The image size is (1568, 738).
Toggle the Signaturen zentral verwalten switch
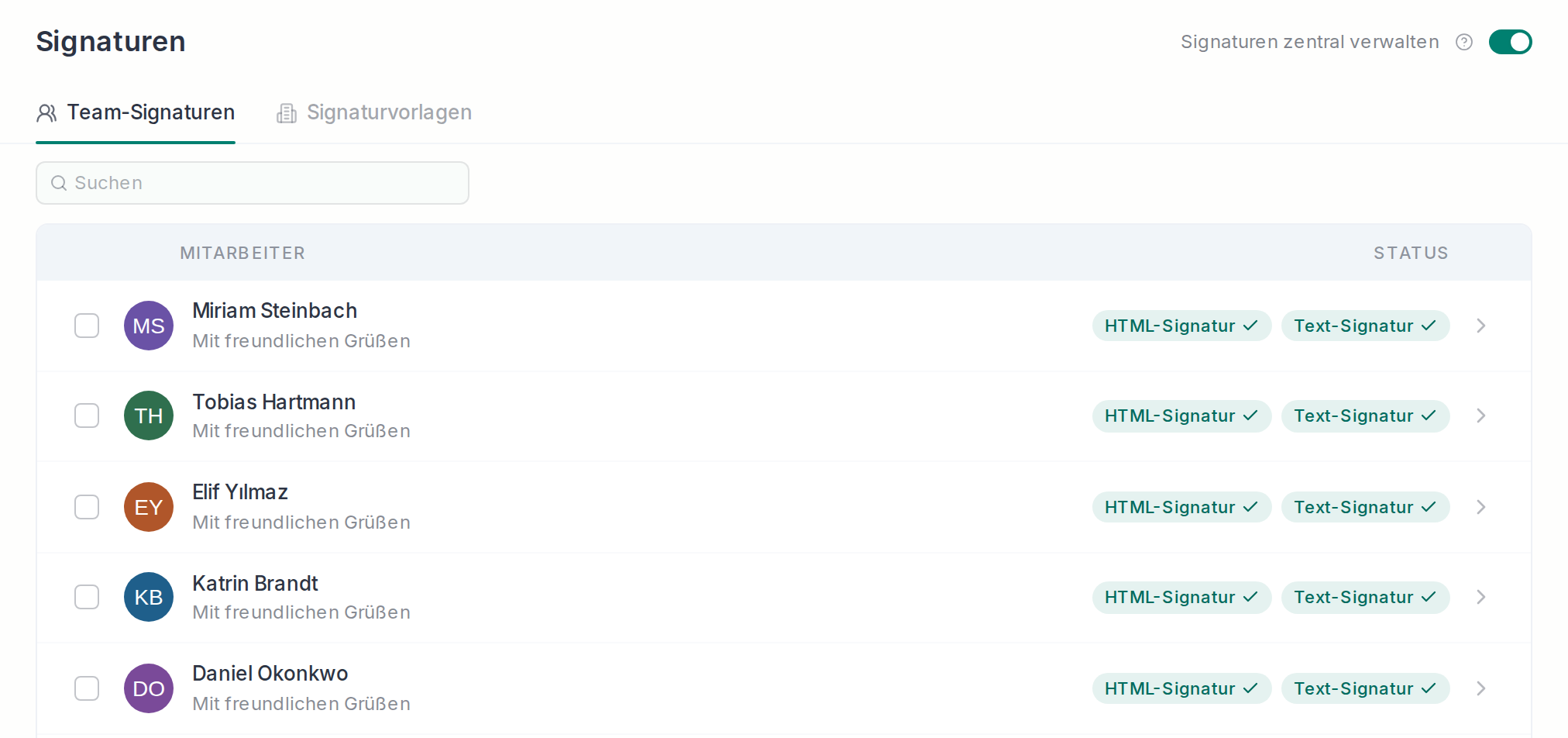click(x=1510, y=42)
